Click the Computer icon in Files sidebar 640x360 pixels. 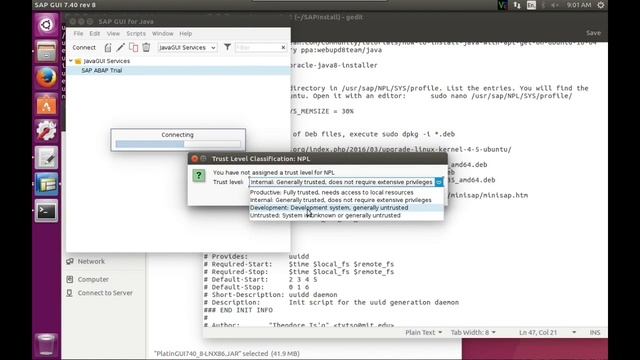(70, 279)
